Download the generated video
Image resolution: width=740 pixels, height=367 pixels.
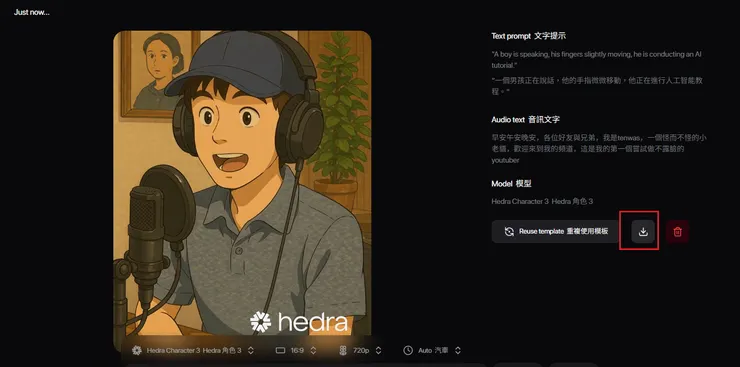pyautogui.click(x=643, y=232)
